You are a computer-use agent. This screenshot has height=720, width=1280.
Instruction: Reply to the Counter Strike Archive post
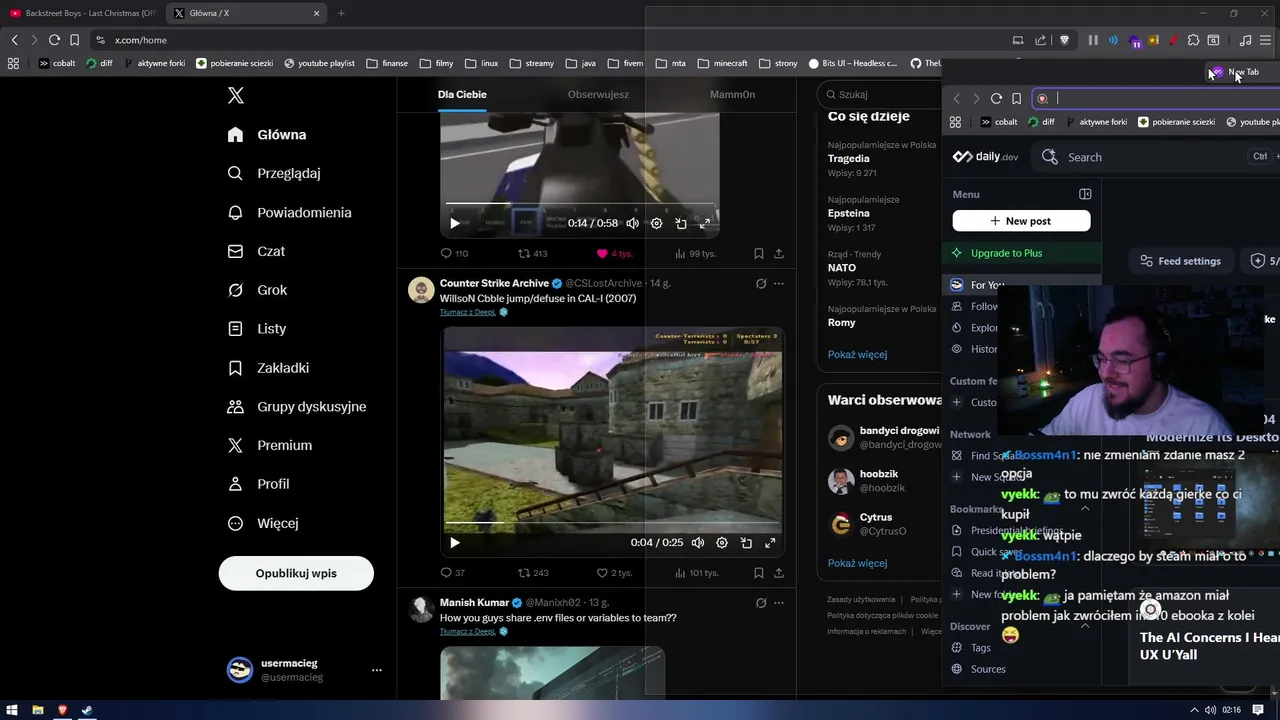(453, 573)
